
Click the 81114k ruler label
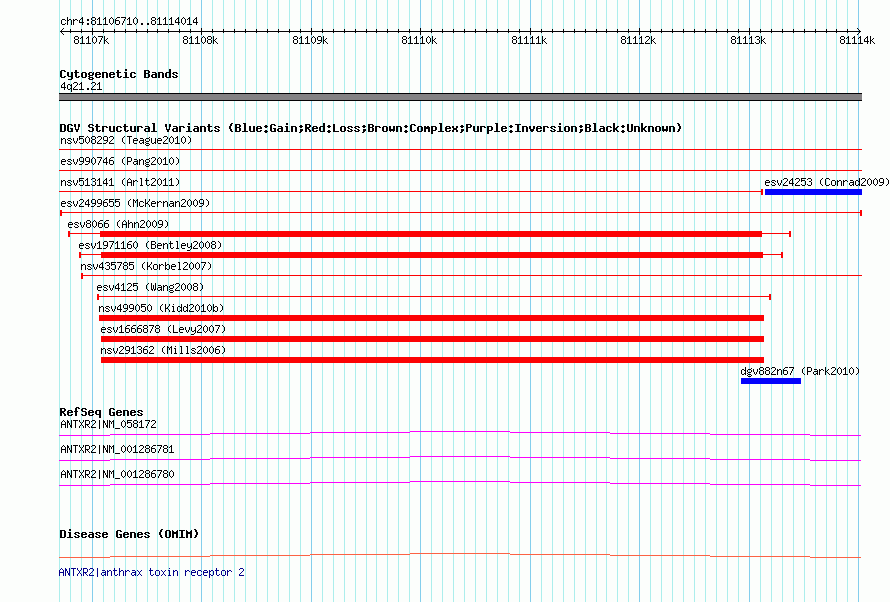tap(858, 40)
